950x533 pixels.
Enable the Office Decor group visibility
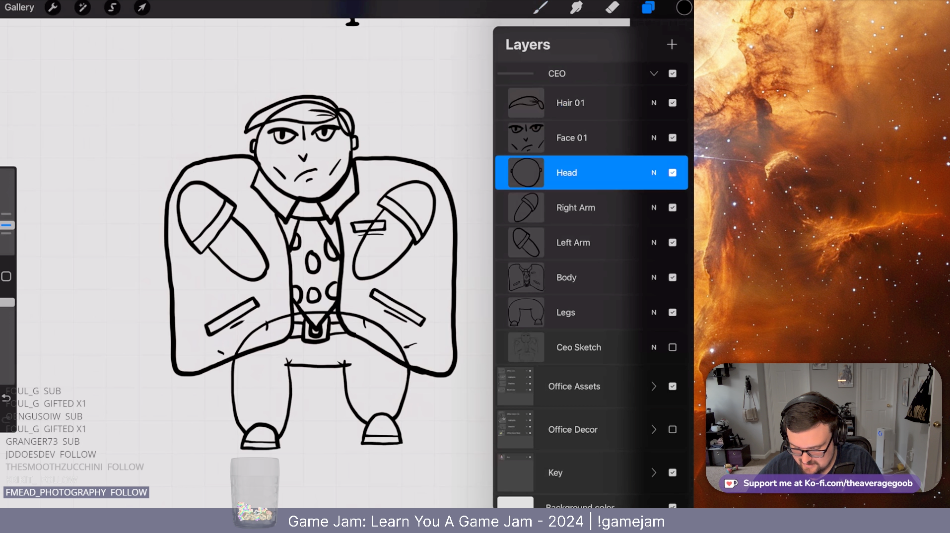672,430
